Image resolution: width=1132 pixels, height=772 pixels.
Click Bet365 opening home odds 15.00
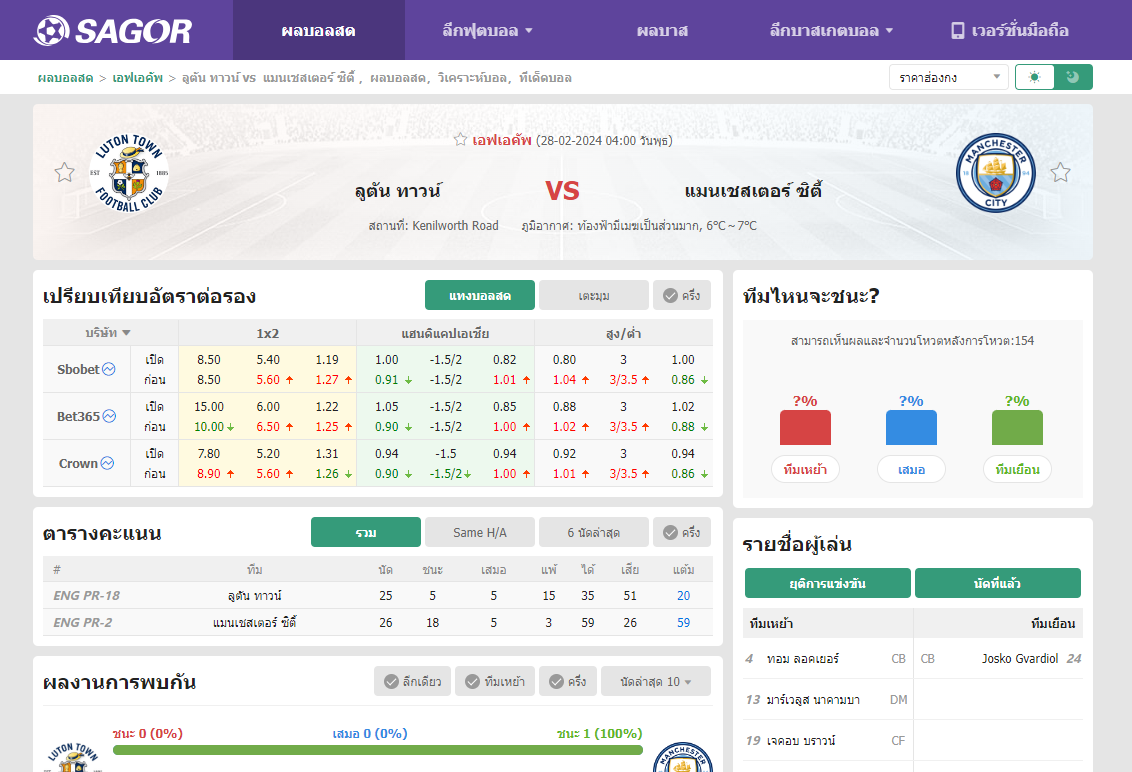209,407
